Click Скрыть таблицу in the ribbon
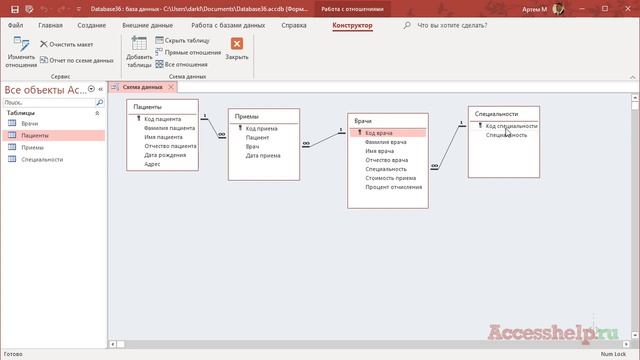This screenshot has height=360, width=640. tap(182, 40)
